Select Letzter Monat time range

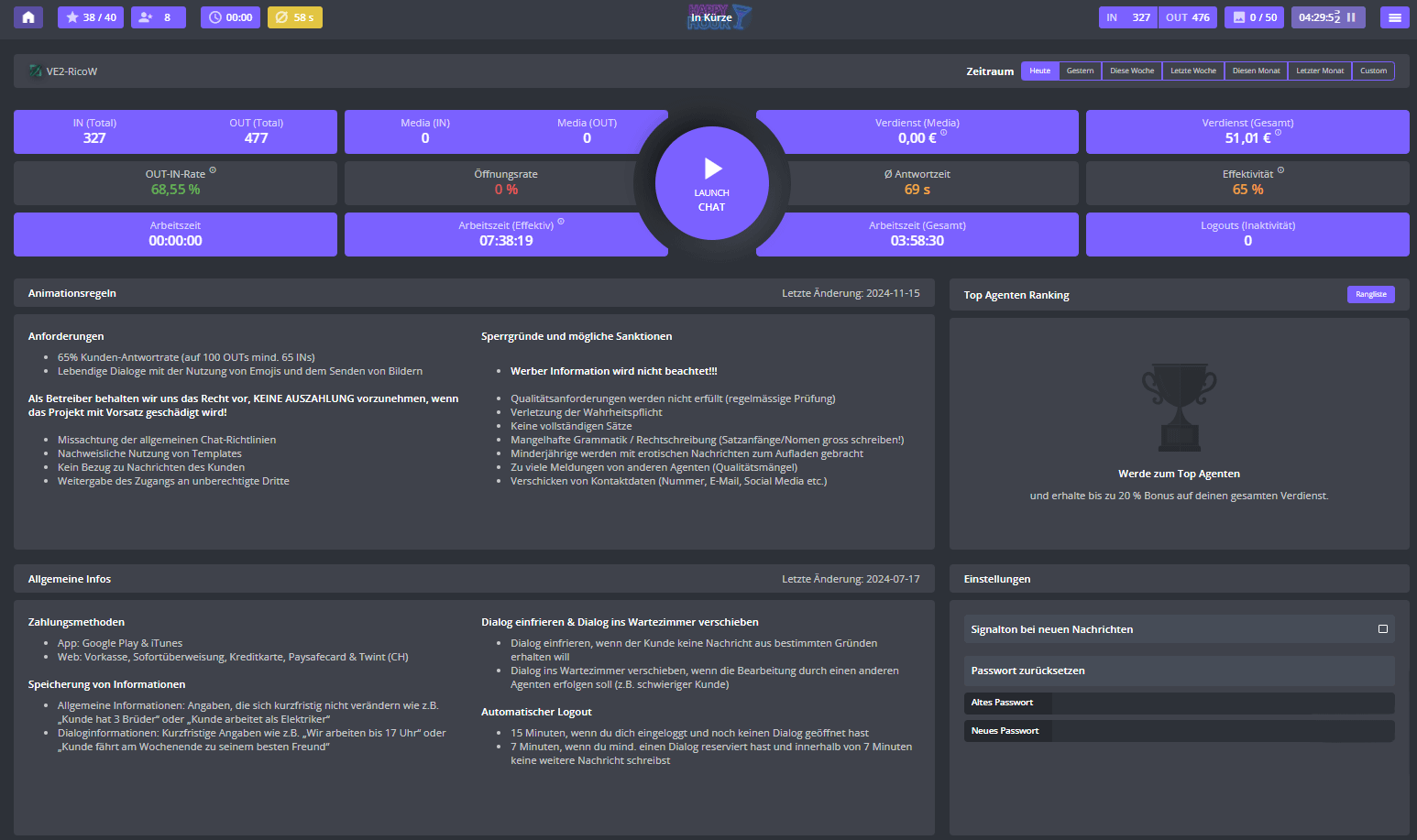[1320, 71]
